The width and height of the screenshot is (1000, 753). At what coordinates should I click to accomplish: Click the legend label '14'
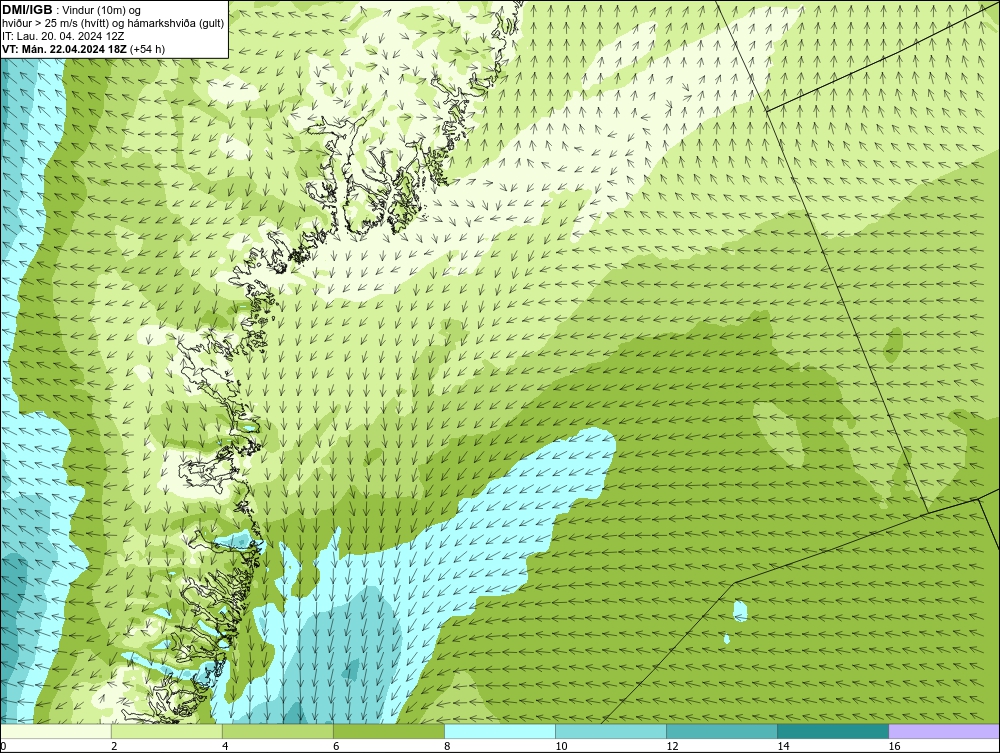pos(783,747)
